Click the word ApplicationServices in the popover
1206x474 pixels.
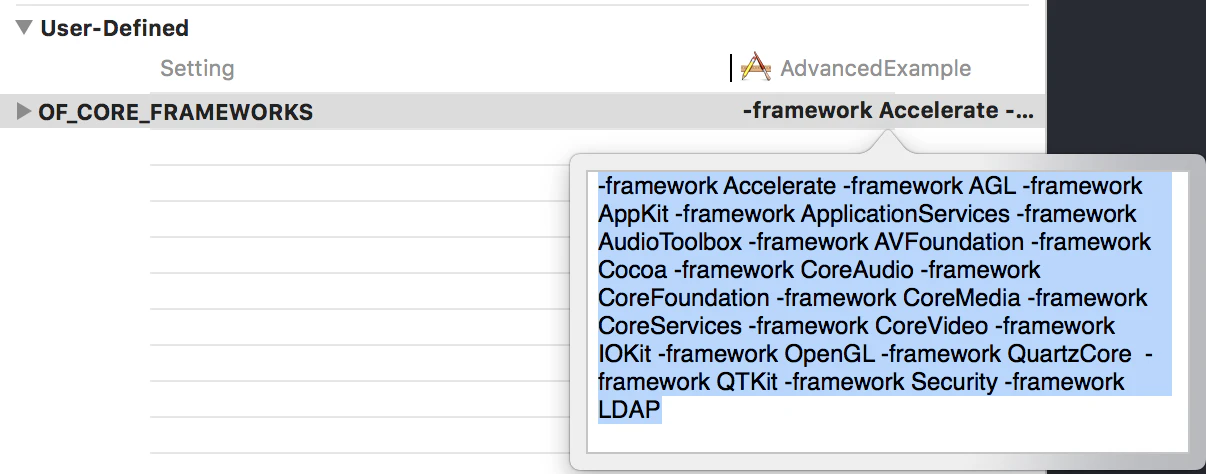pos(905,214)
